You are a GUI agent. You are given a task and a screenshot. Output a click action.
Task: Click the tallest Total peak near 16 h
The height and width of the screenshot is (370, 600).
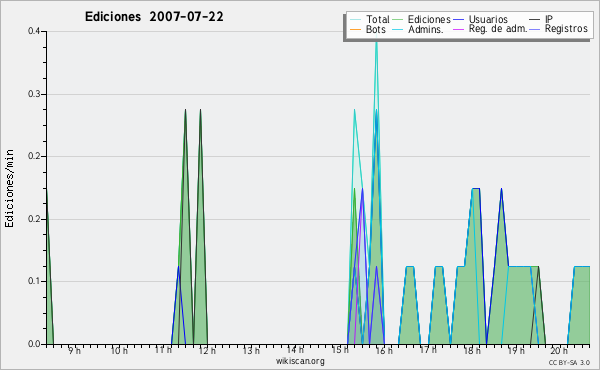point(377,42)
